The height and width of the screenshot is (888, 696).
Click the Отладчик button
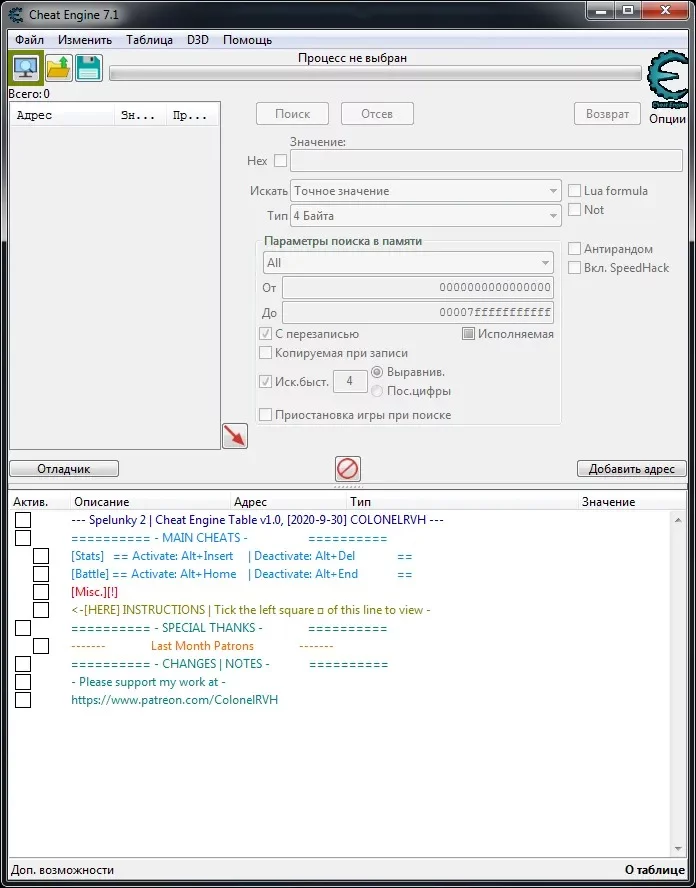(x=64, y=469)
